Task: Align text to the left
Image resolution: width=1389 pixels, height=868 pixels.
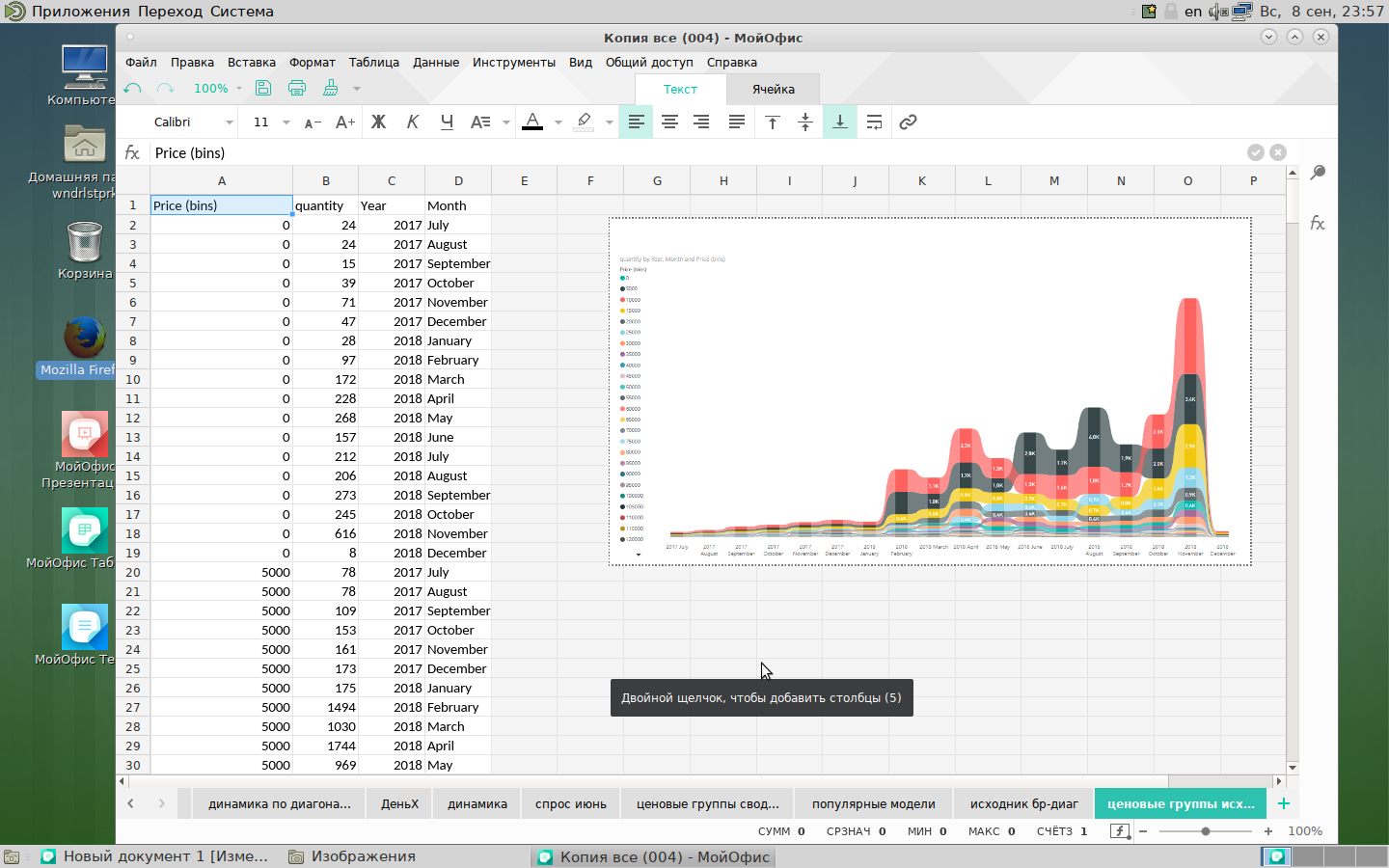Action: [637, 122]
